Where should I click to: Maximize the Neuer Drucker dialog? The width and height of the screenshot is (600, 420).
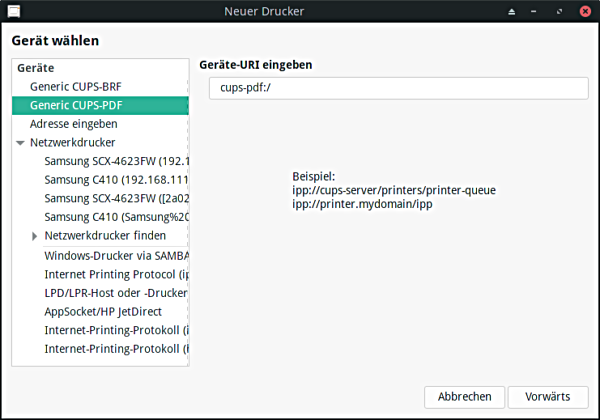[x=559, y=11]
